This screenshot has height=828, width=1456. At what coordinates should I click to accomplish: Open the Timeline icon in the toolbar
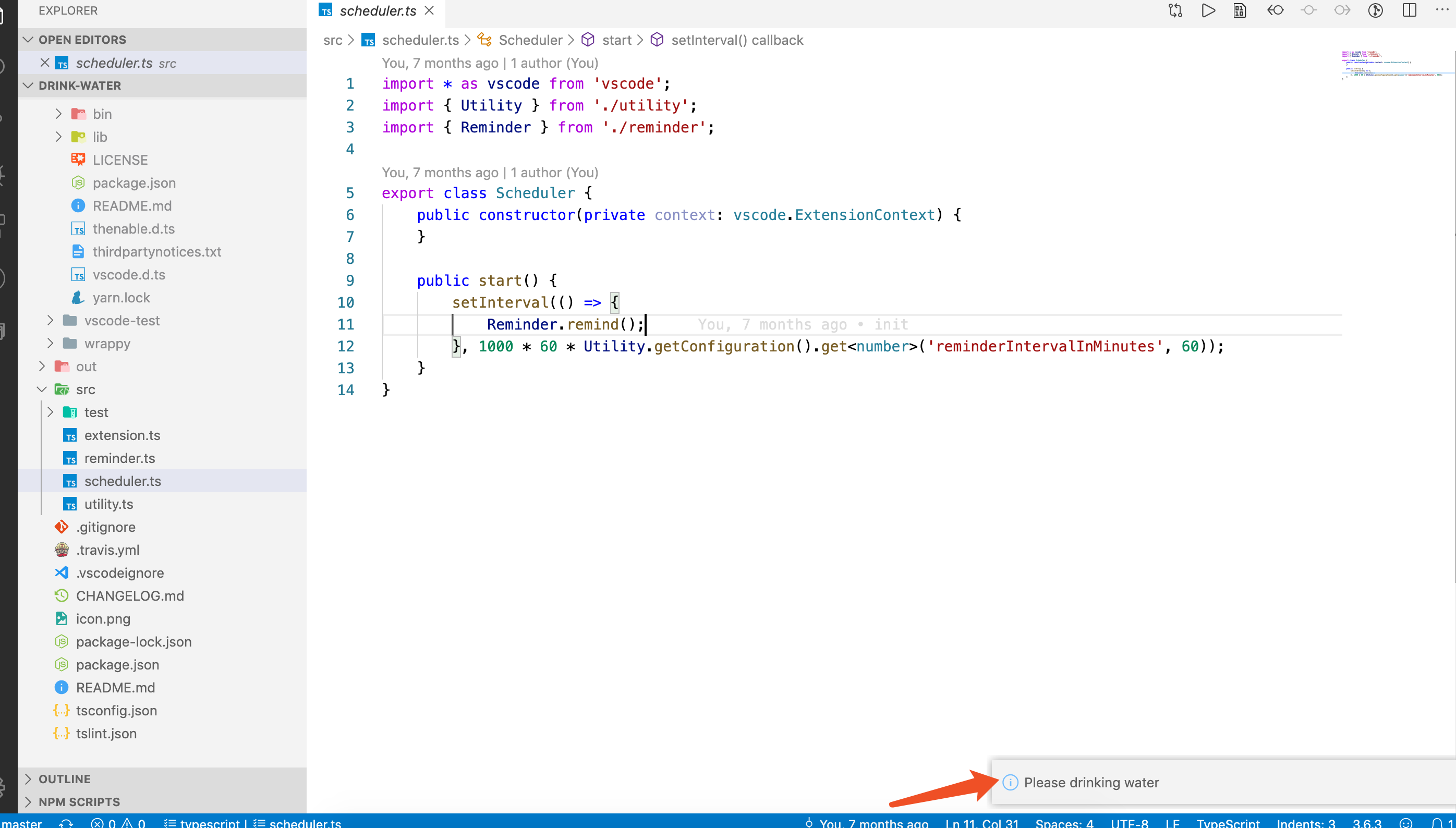click(x=1375, y=10)
